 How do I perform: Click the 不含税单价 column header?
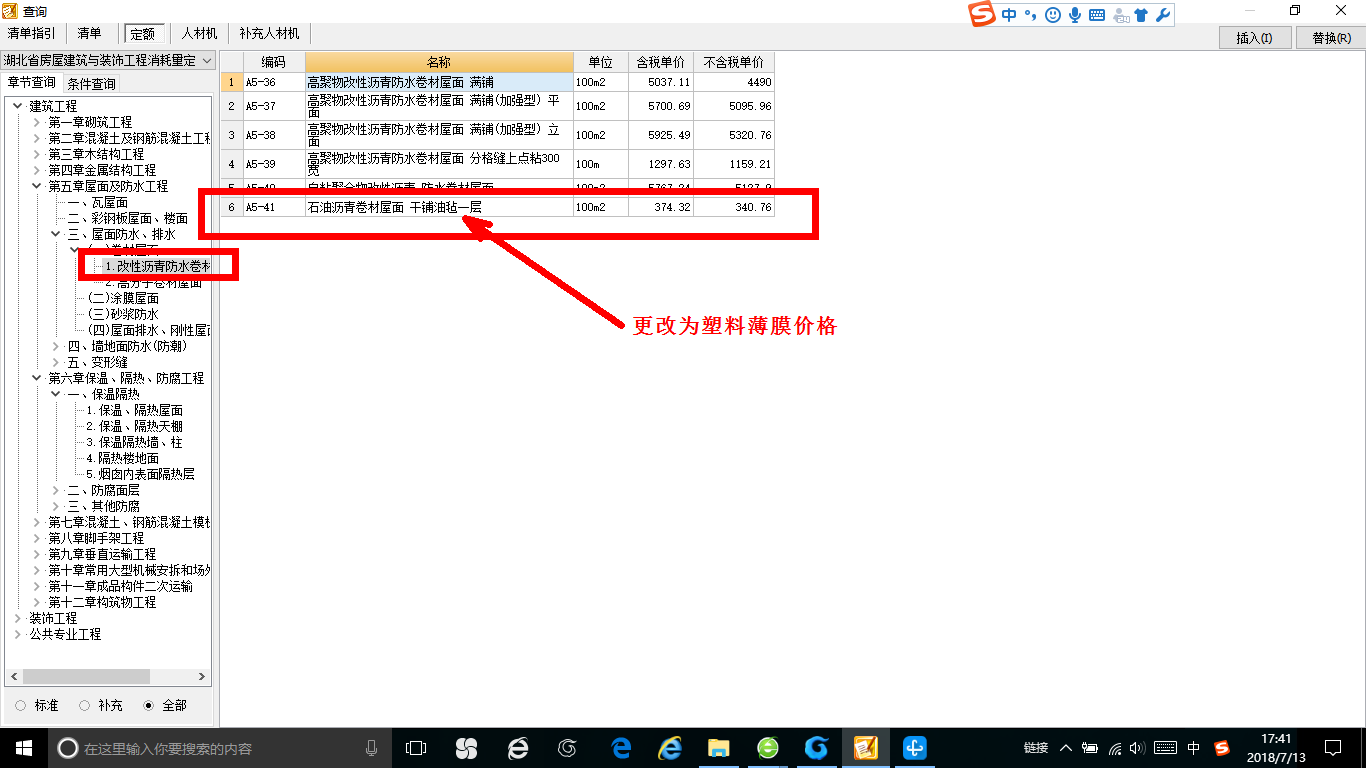733,62
